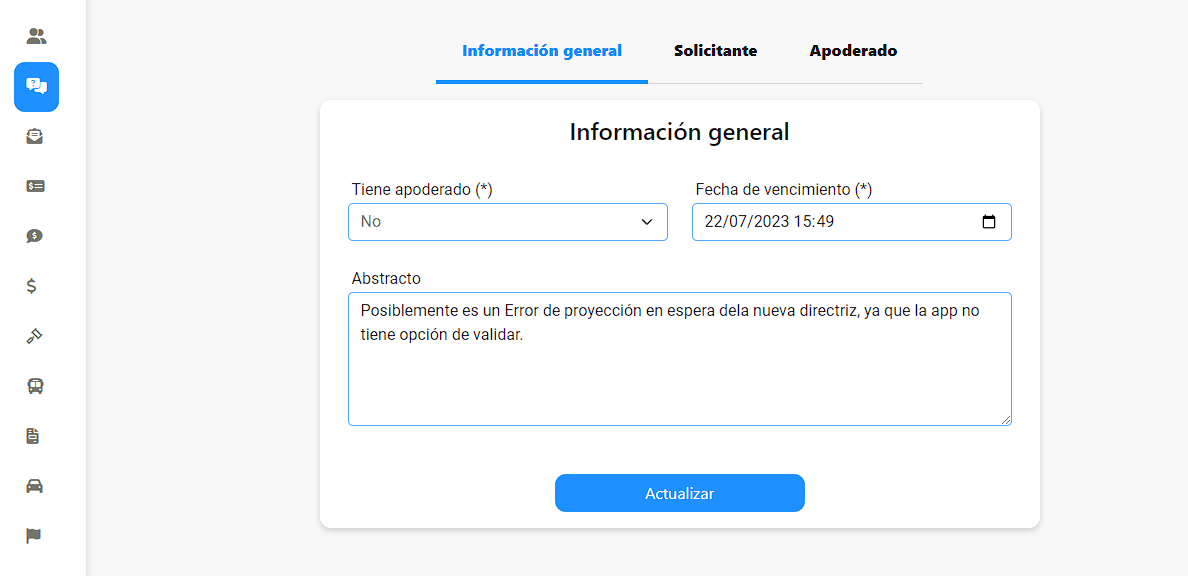Image resolution: width=1188 pixels, height=576 pixels.
Task: Open the calendar picker in Fecha de vencimiento
Action: [x=989, y=222]
